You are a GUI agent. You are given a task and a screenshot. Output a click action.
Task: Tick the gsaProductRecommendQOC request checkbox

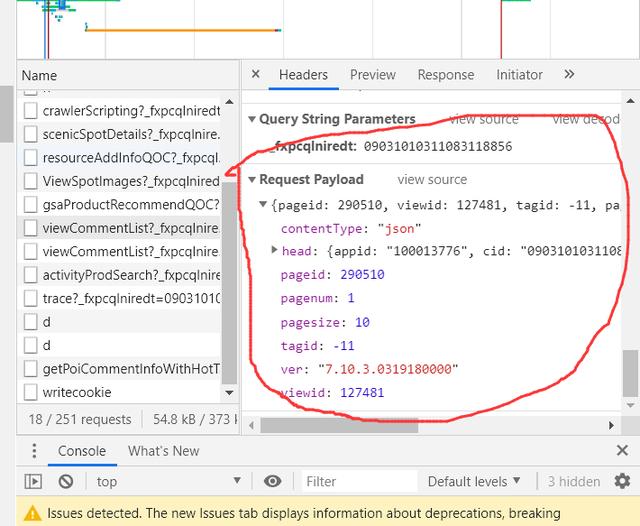(x=31, y=204)
